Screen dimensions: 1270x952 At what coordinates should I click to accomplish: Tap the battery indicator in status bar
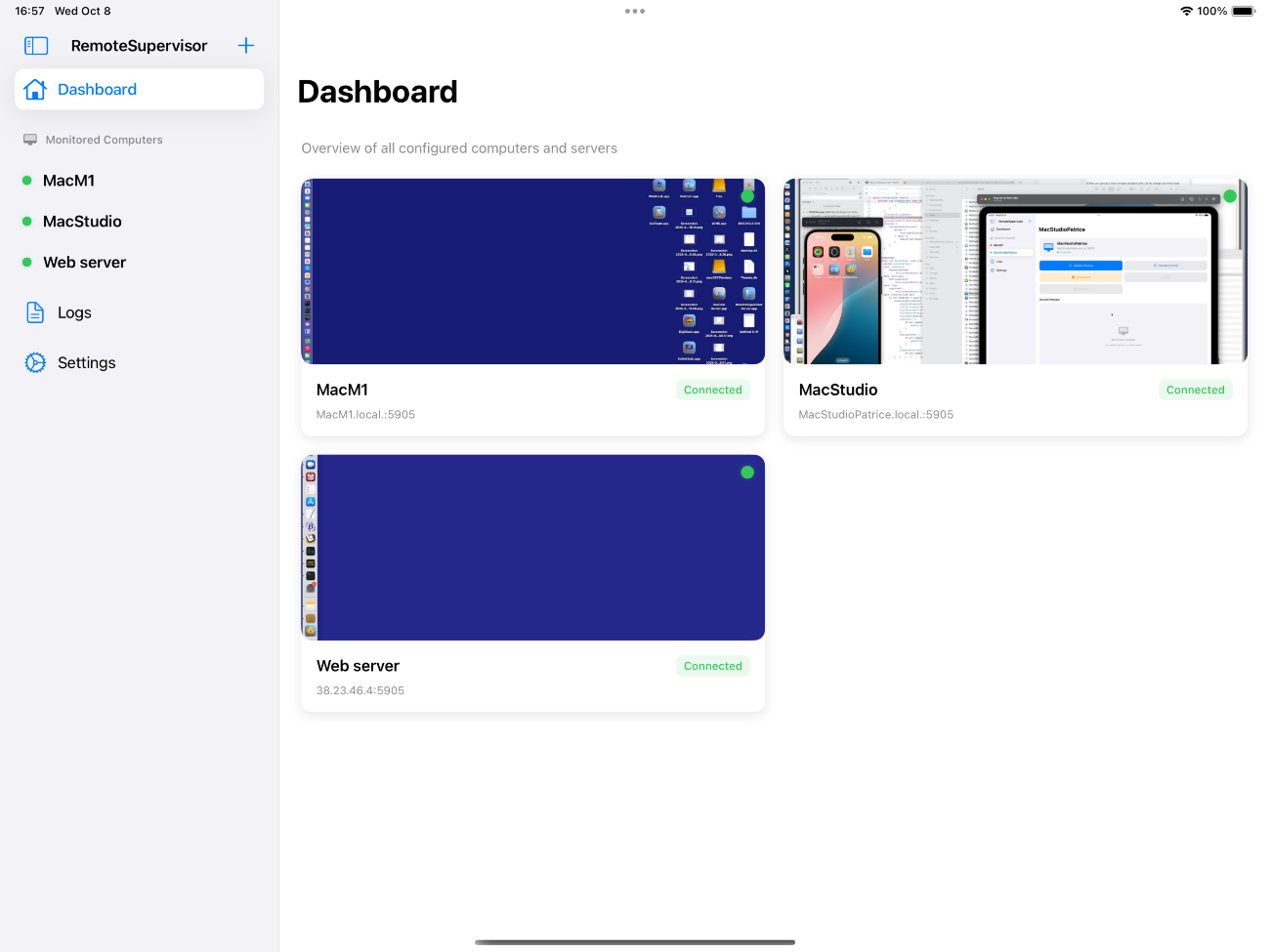(1243, 12)
